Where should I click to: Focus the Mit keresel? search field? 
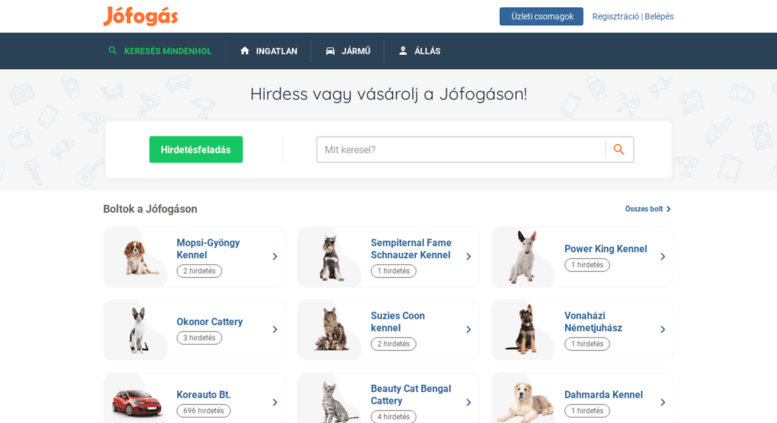coord(461,150)
